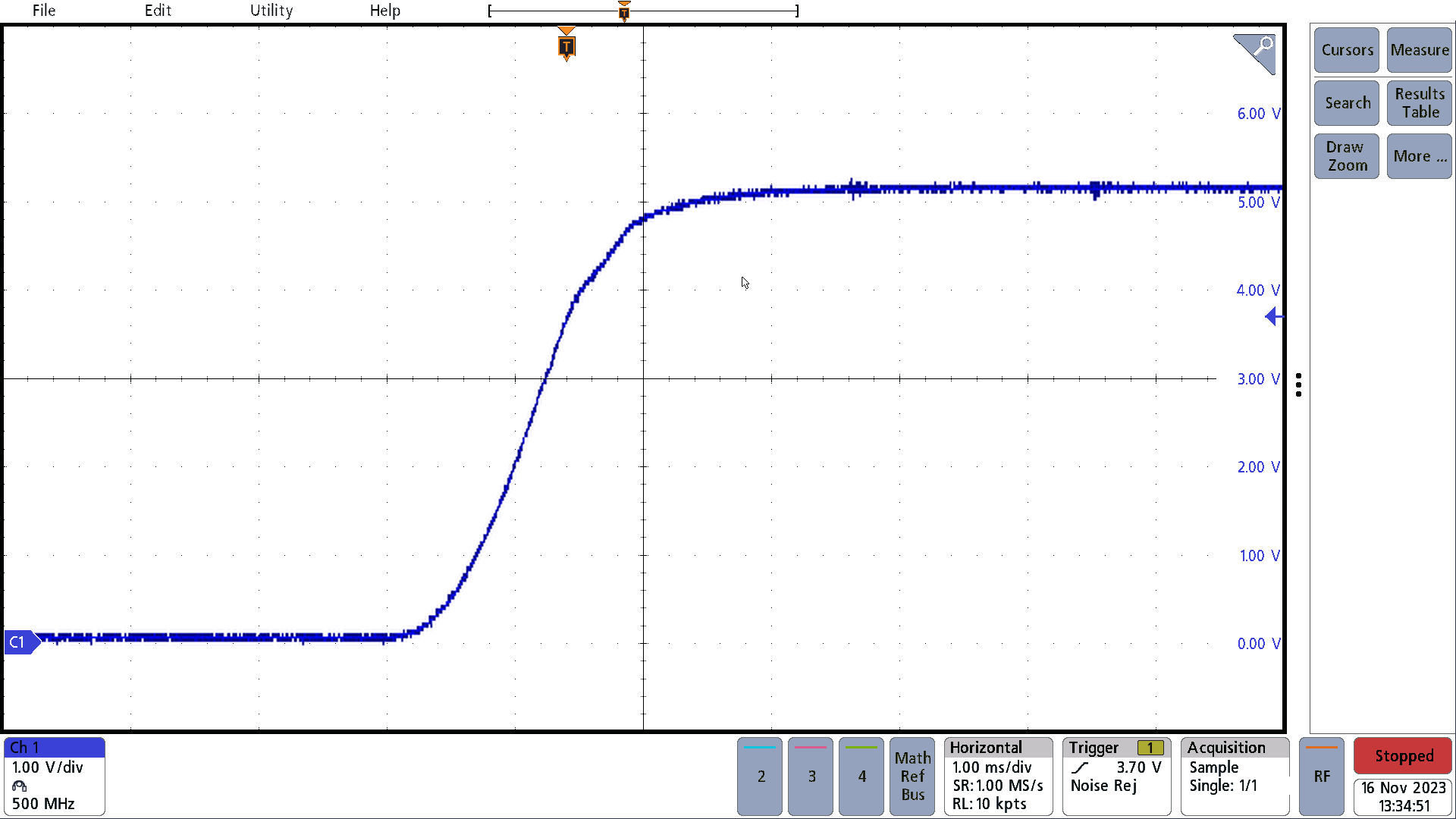This screenshot has width=1456, height=819.
Task: Open the Edit menu
Action: point(158,11)
